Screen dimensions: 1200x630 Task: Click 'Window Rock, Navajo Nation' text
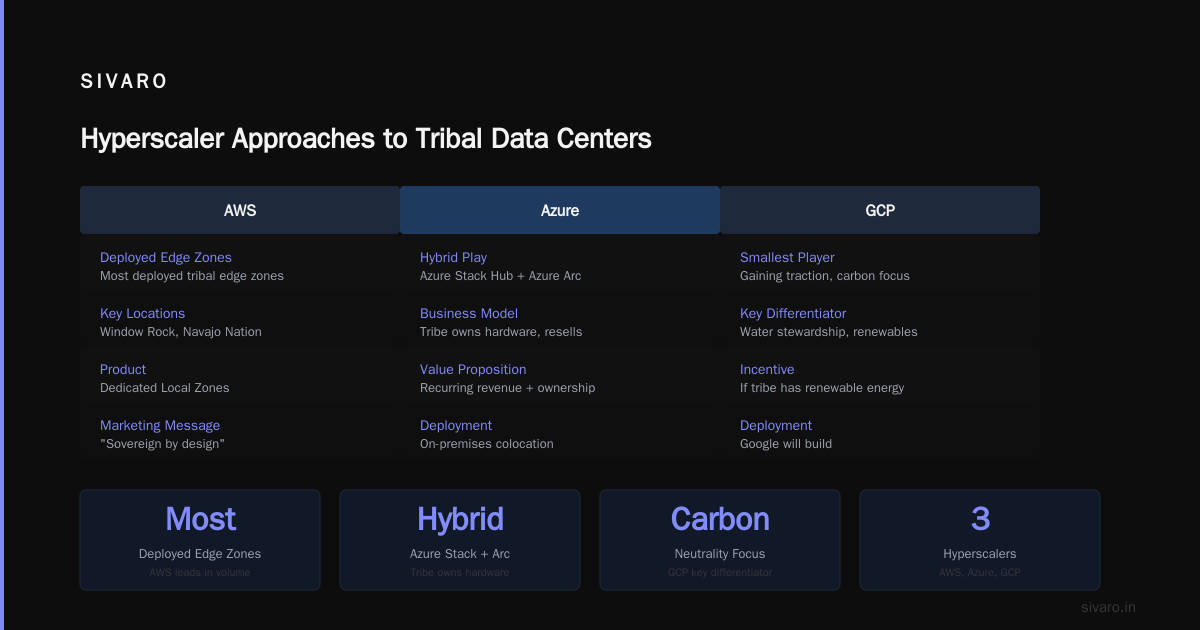coord(181,332)
